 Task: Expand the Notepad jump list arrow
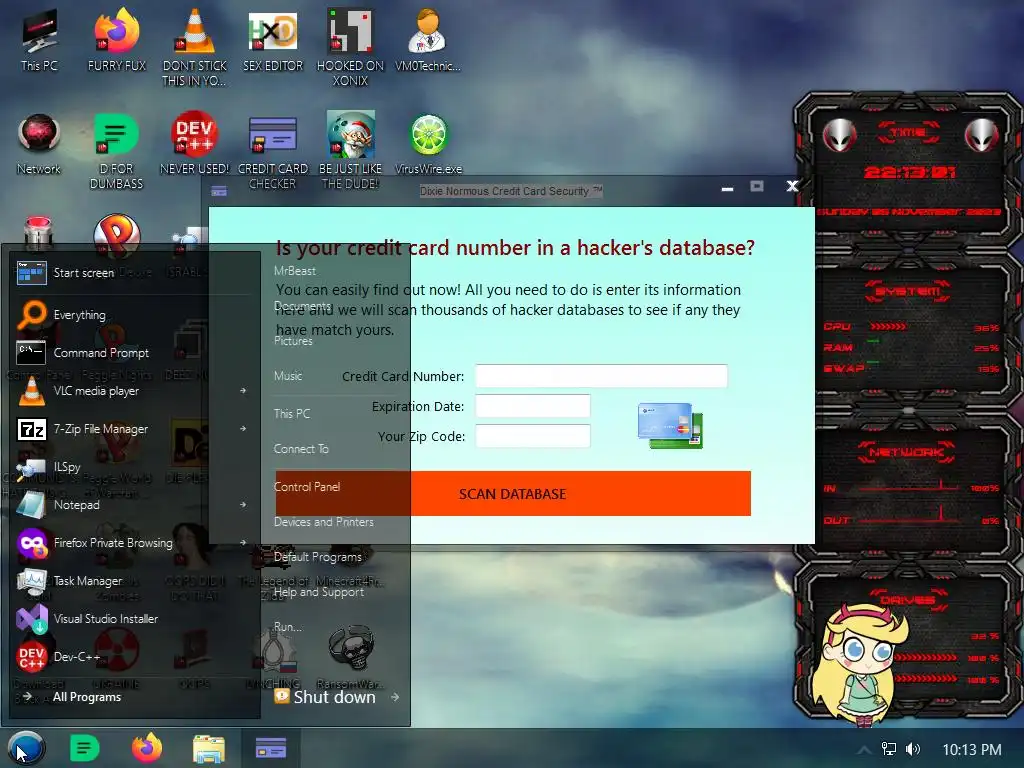click(243, 504)
